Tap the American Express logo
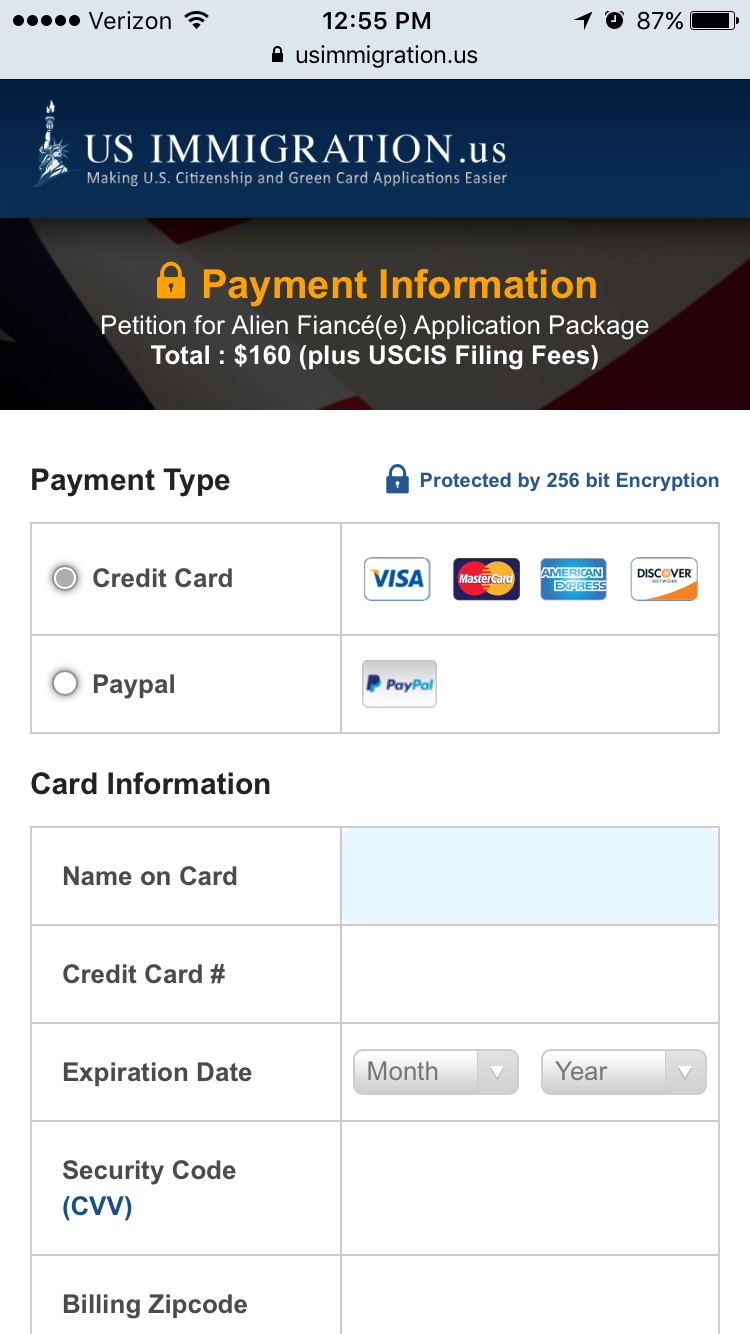Viewport: 750px width, 1334px height. (573, 579)
